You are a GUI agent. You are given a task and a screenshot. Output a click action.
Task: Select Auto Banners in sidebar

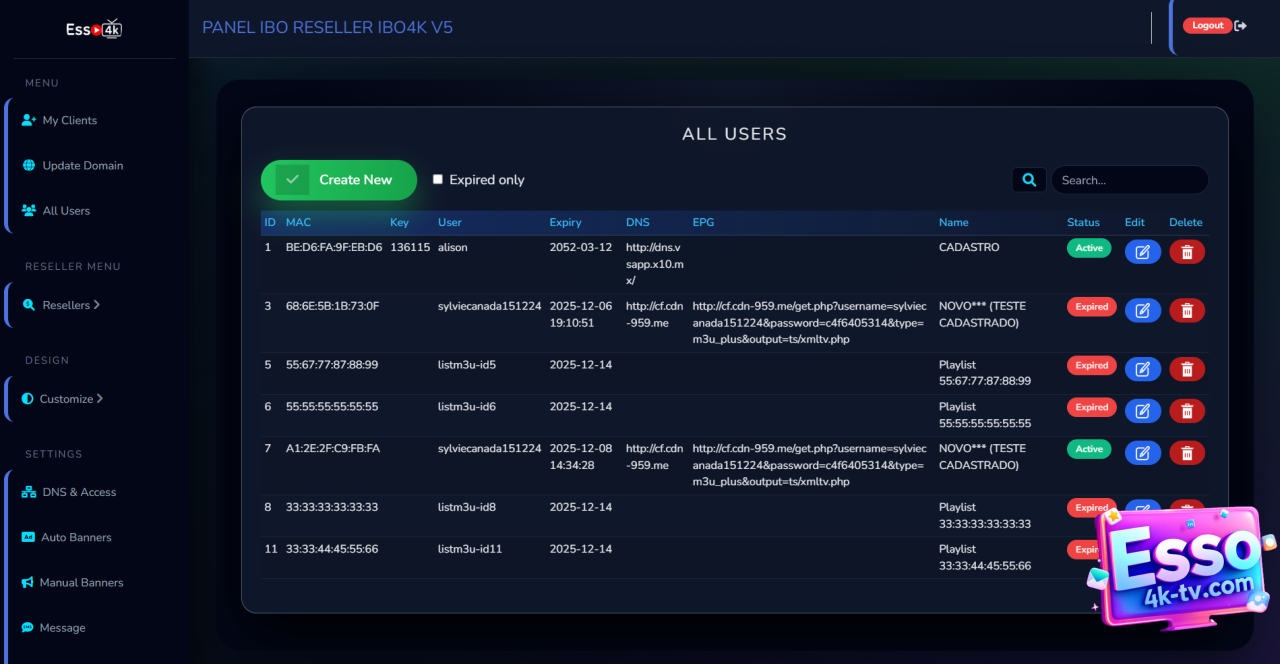click(76, 538)
